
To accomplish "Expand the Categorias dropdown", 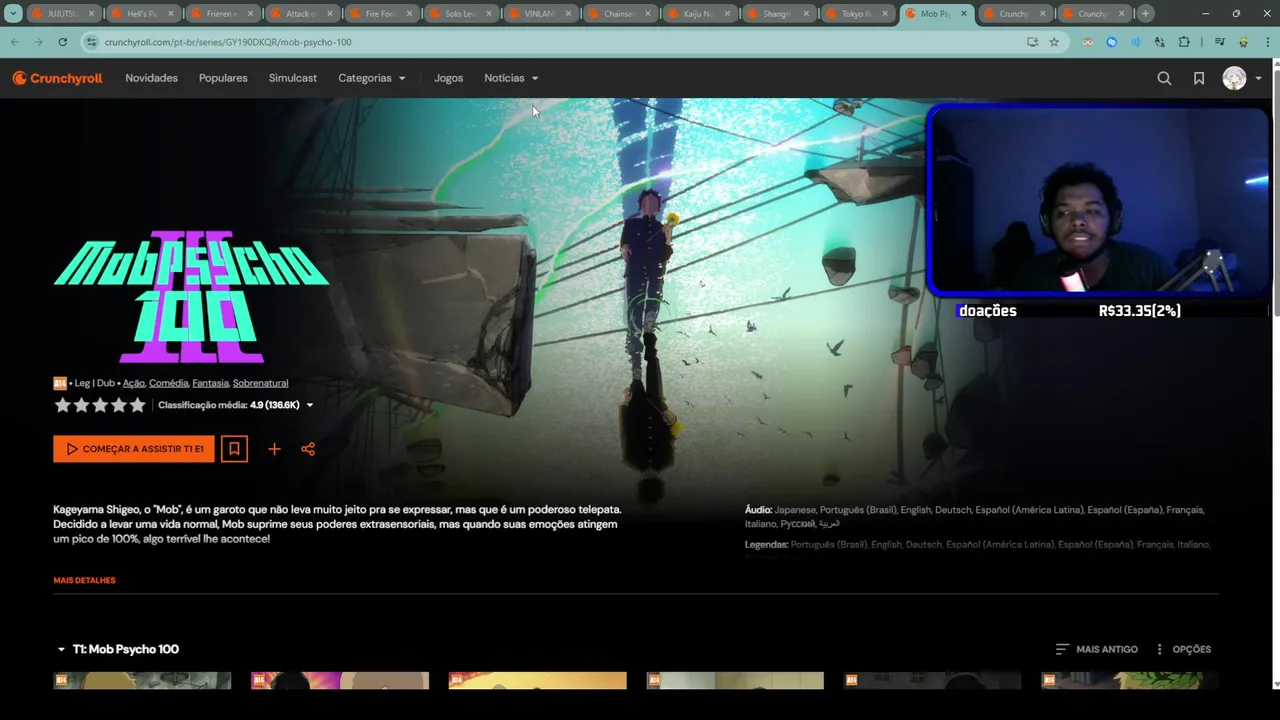I will [x=371, y=78].
